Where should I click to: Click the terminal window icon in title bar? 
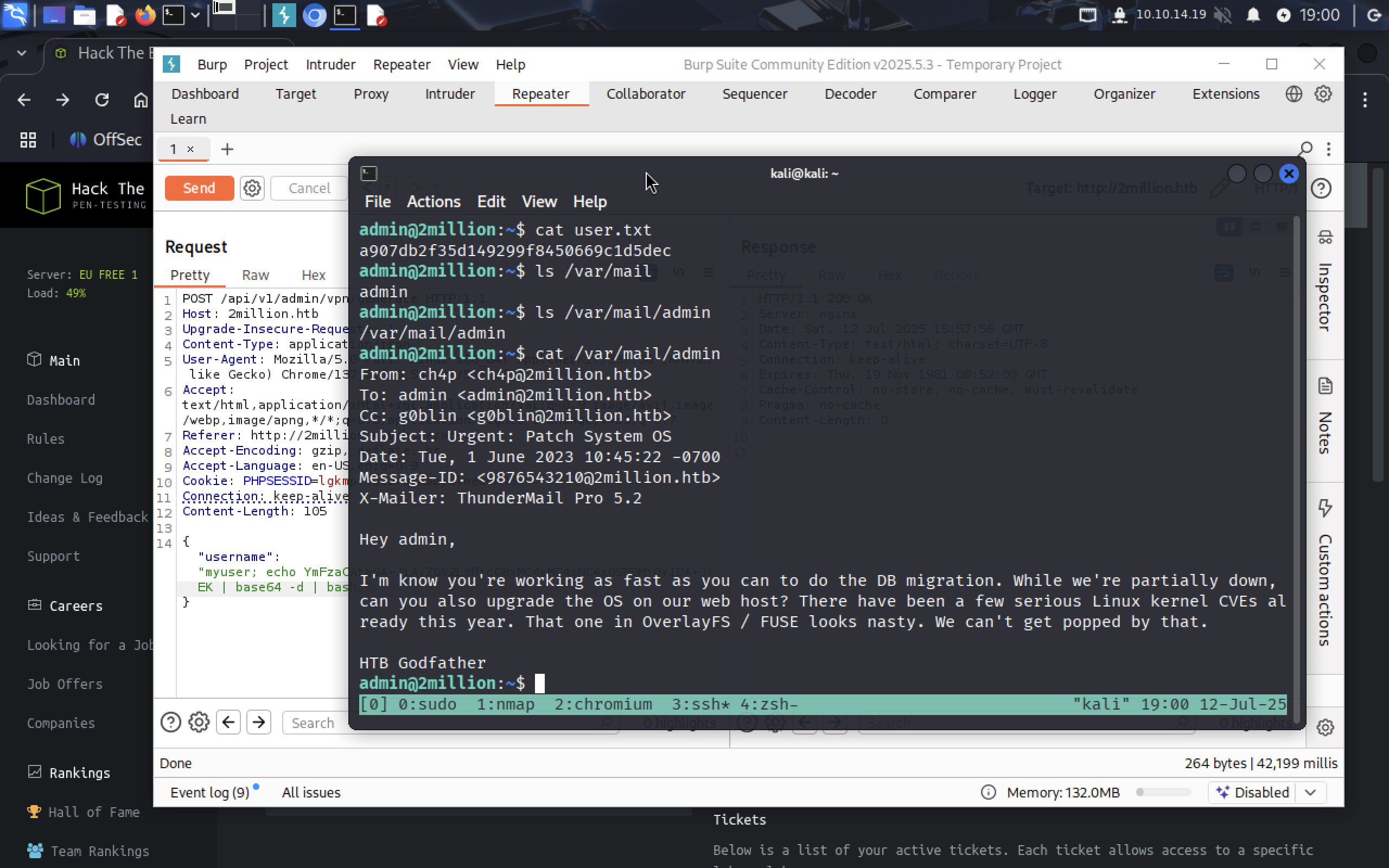368,174
